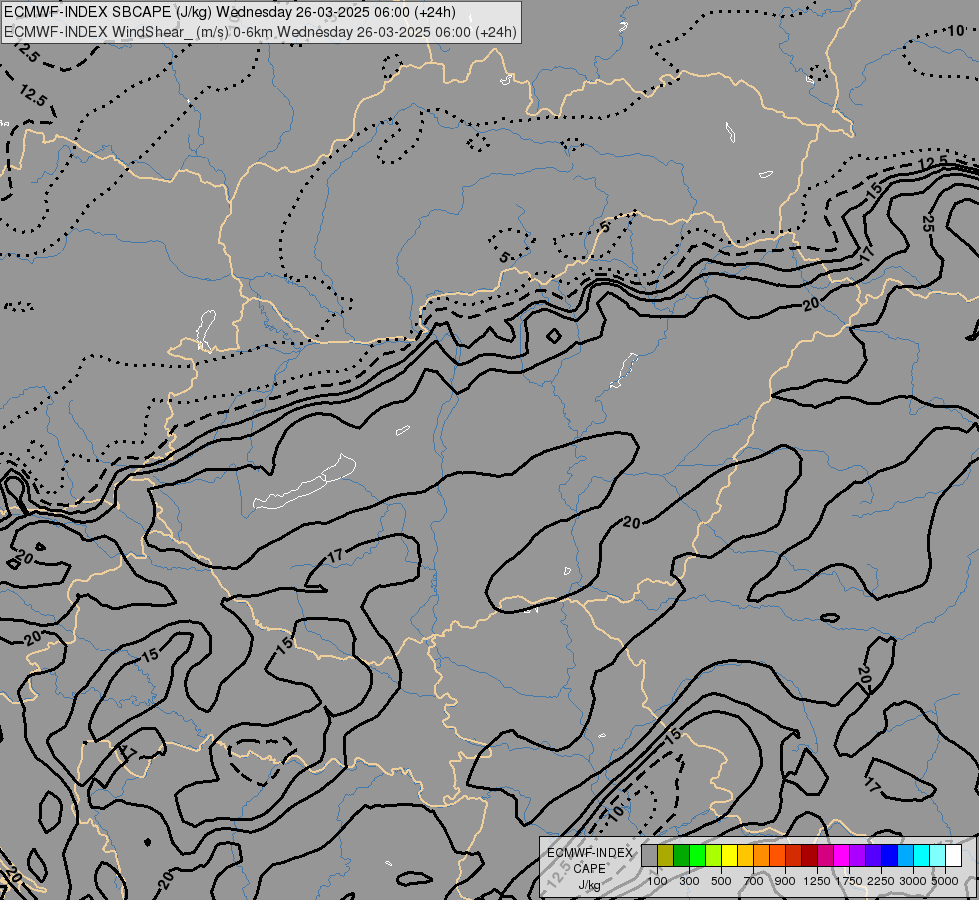This screenshot has width=979, height=900.
Task: Click the pure yellow legend swatch
Action: point(730,856)
